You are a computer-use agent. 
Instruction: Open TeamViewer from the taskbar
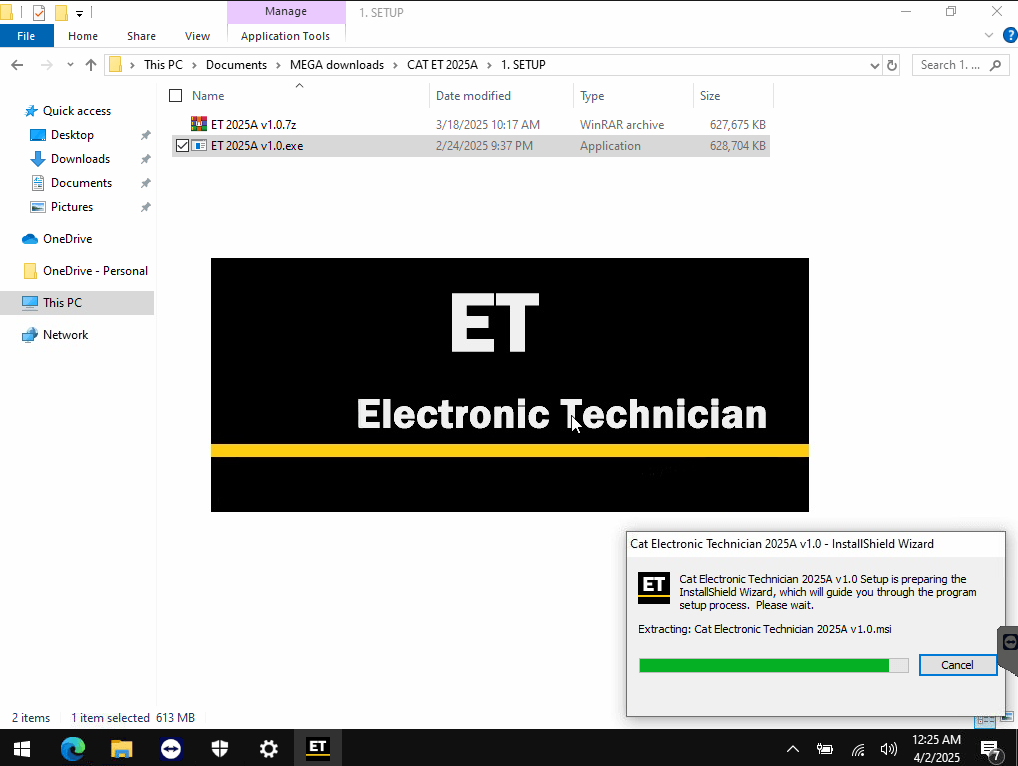(171, 748)
